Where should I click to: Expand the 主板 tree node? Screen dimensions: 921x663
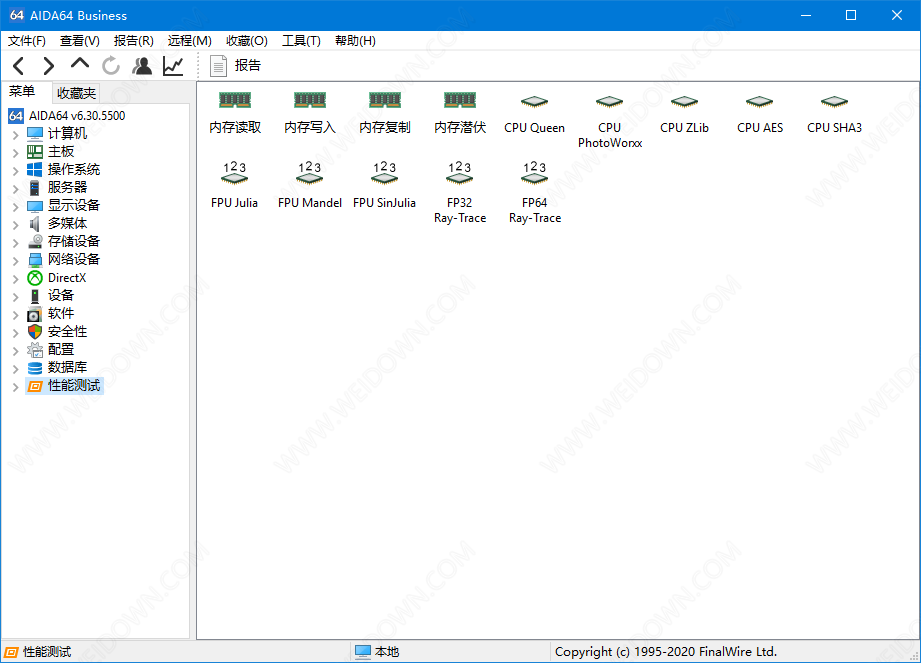[15, 153]
